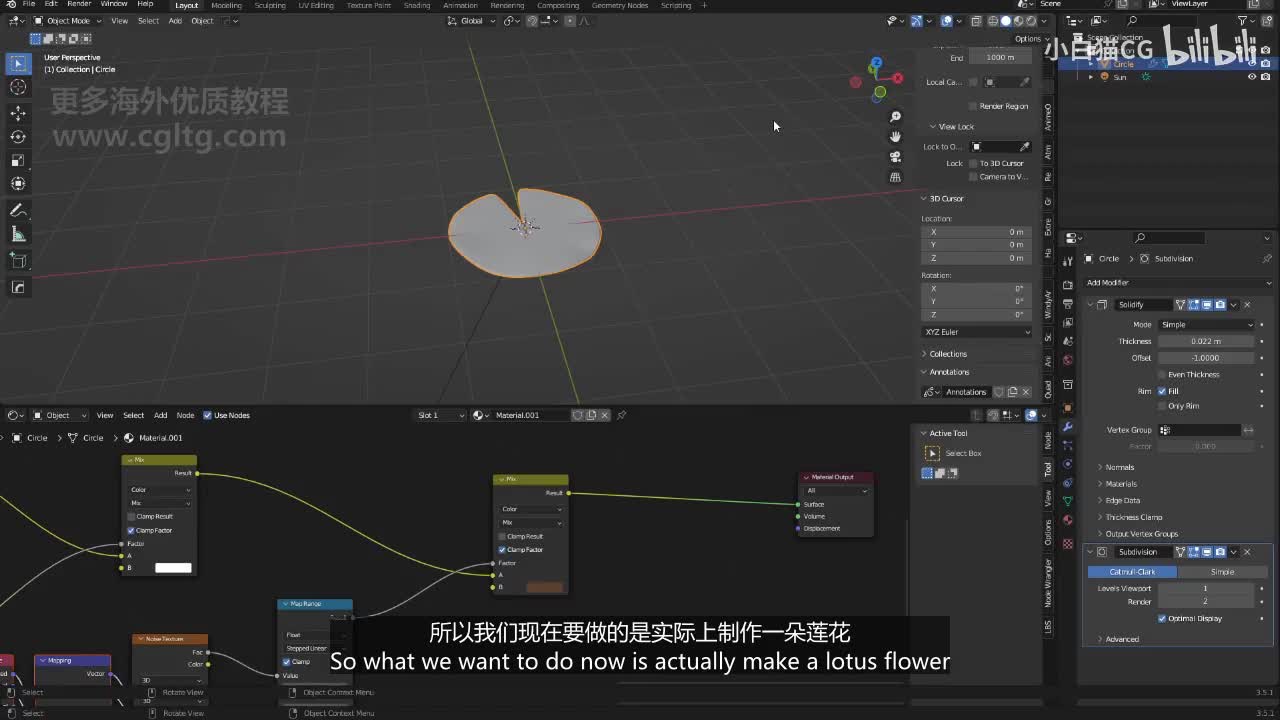Activate the Cursor tool
The width and height of the screenshot is (1280, 720).
(18, 87)
